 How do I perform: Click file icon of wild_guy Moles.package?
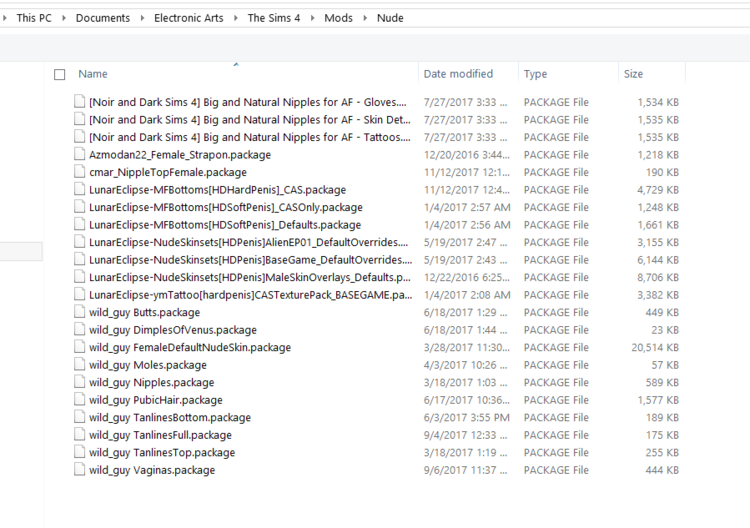point(79,364)
